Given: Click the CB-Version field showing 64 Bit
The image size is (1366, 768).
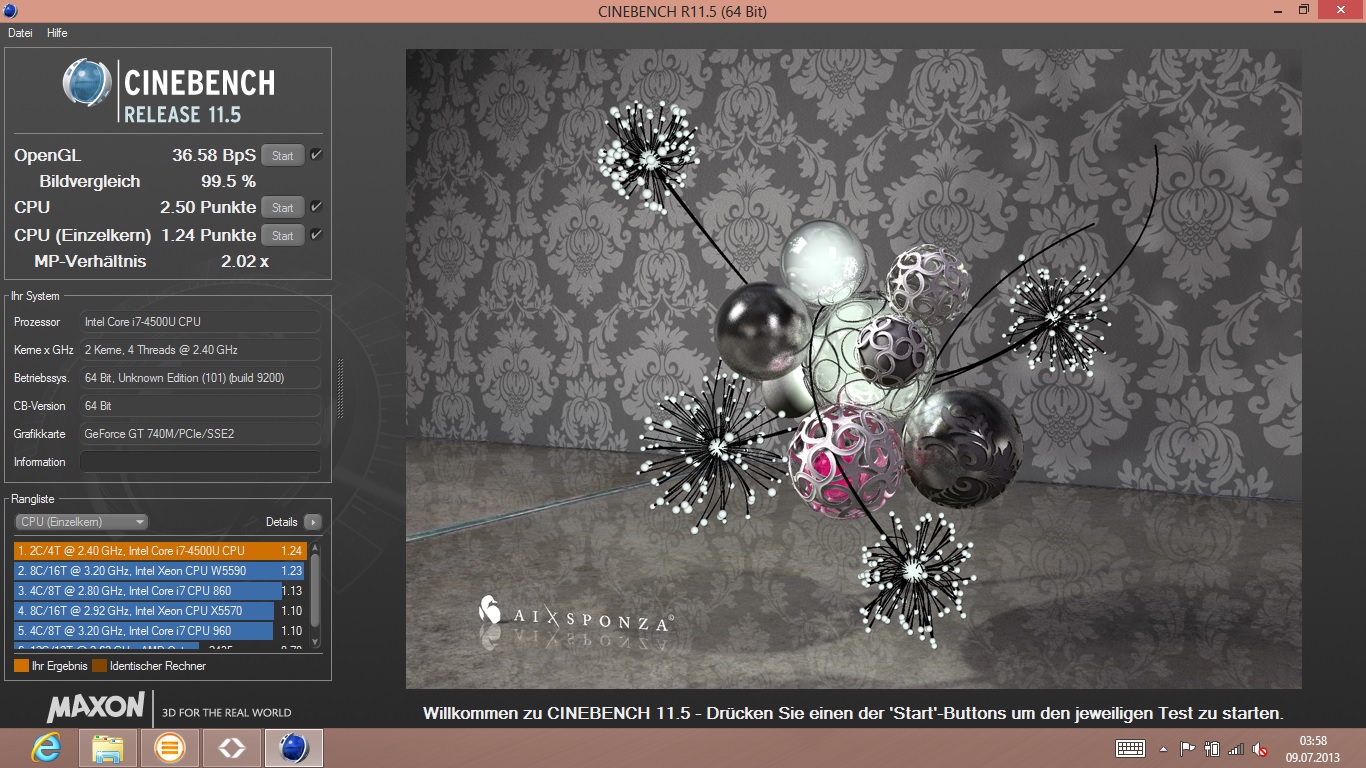Looking at the screenshot, I should 200,406.
